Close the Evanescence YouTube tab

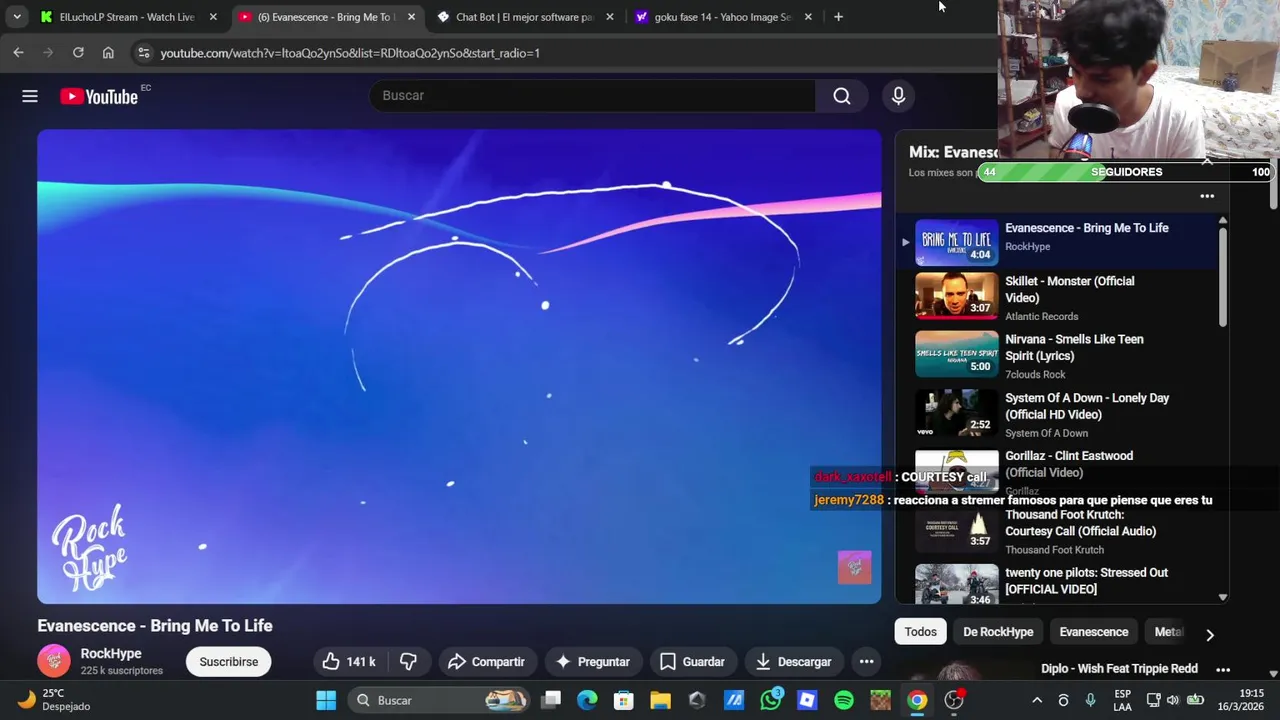coord(411,17)
